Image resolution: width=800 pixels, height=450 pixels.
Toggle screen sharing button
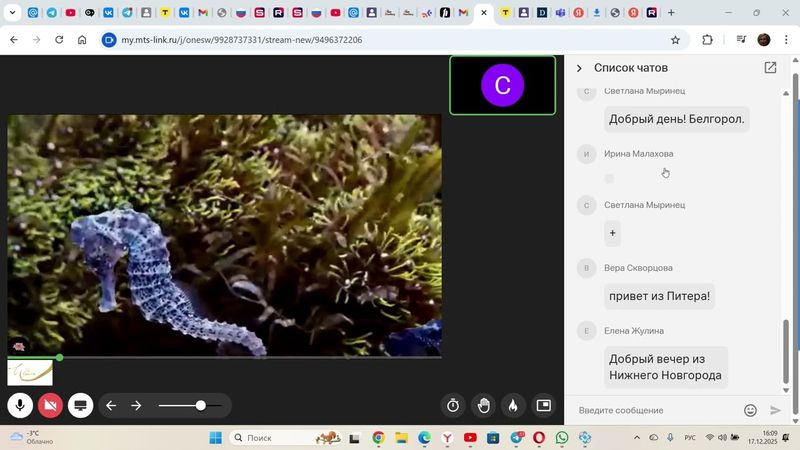81,405
